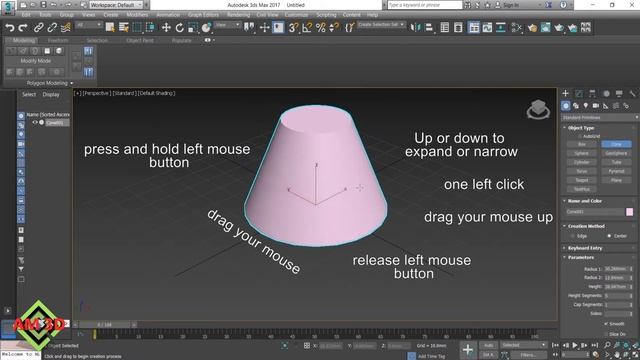Click the Sphere primitive button
The image size is (640, 360).
[x=582, y=153]
